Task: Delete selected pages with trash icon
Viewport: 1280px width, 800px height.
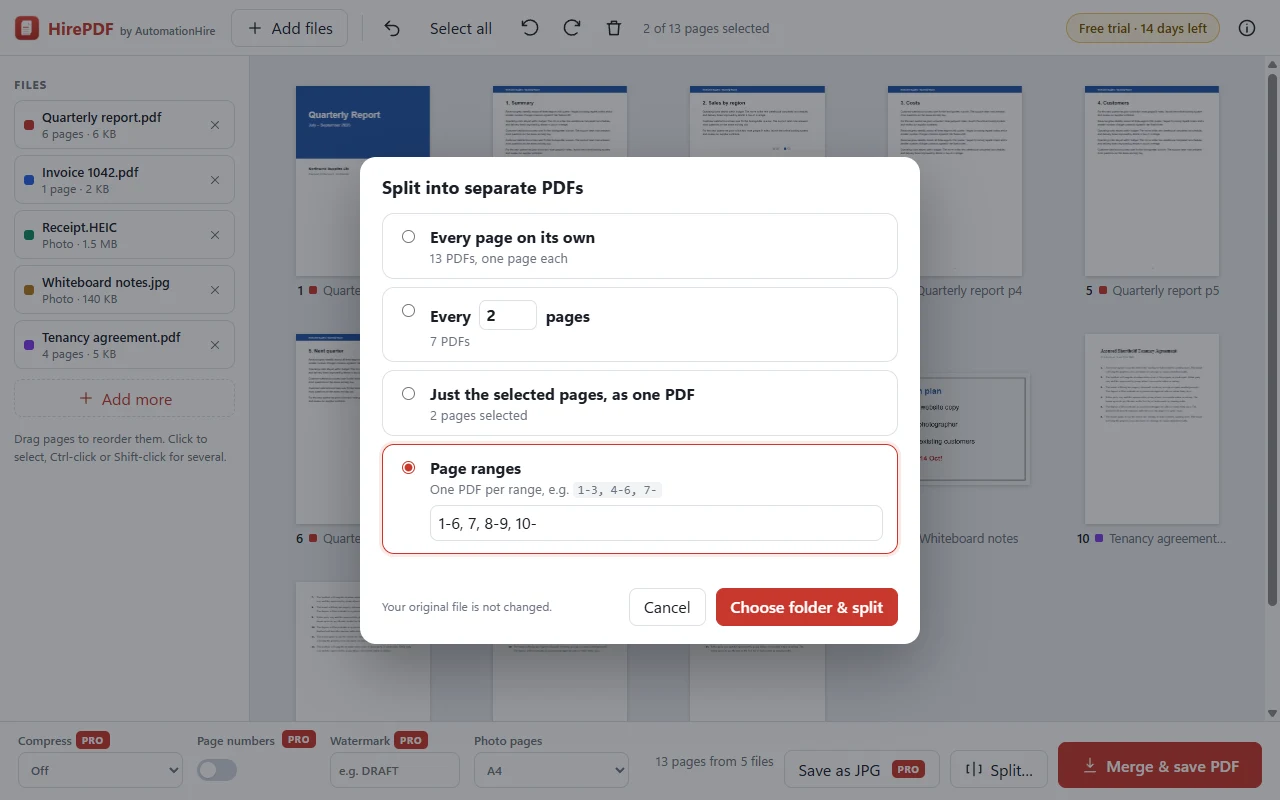Action: click(x=614, y=28)
